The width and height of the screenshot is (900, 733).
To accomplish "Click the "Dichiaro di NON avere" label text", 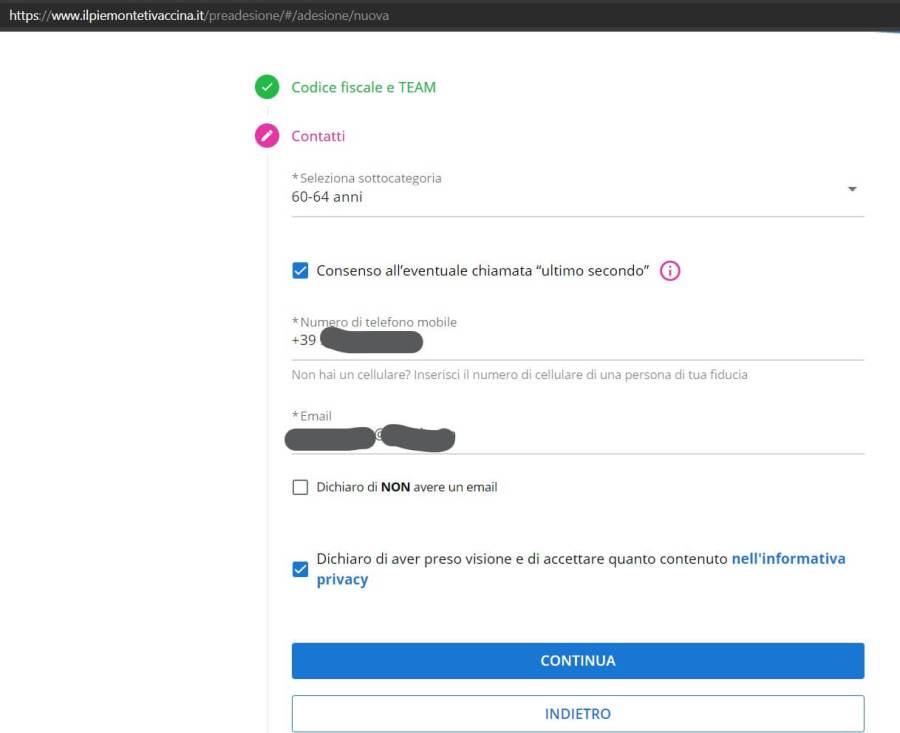I will point(407,487).
